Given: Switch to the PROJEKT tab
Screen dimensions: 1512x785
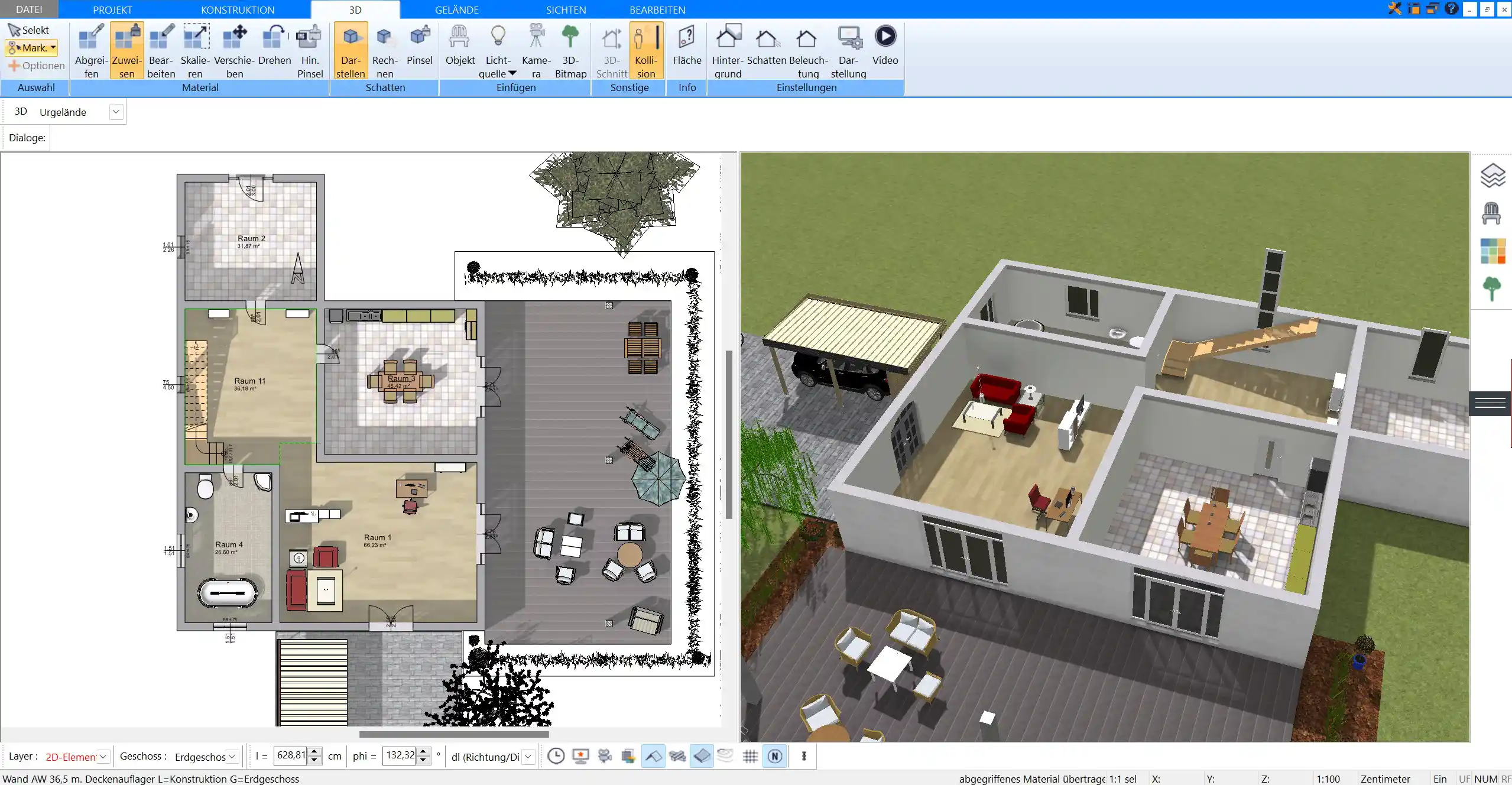Looking at the screenshot, I should 112,9.
